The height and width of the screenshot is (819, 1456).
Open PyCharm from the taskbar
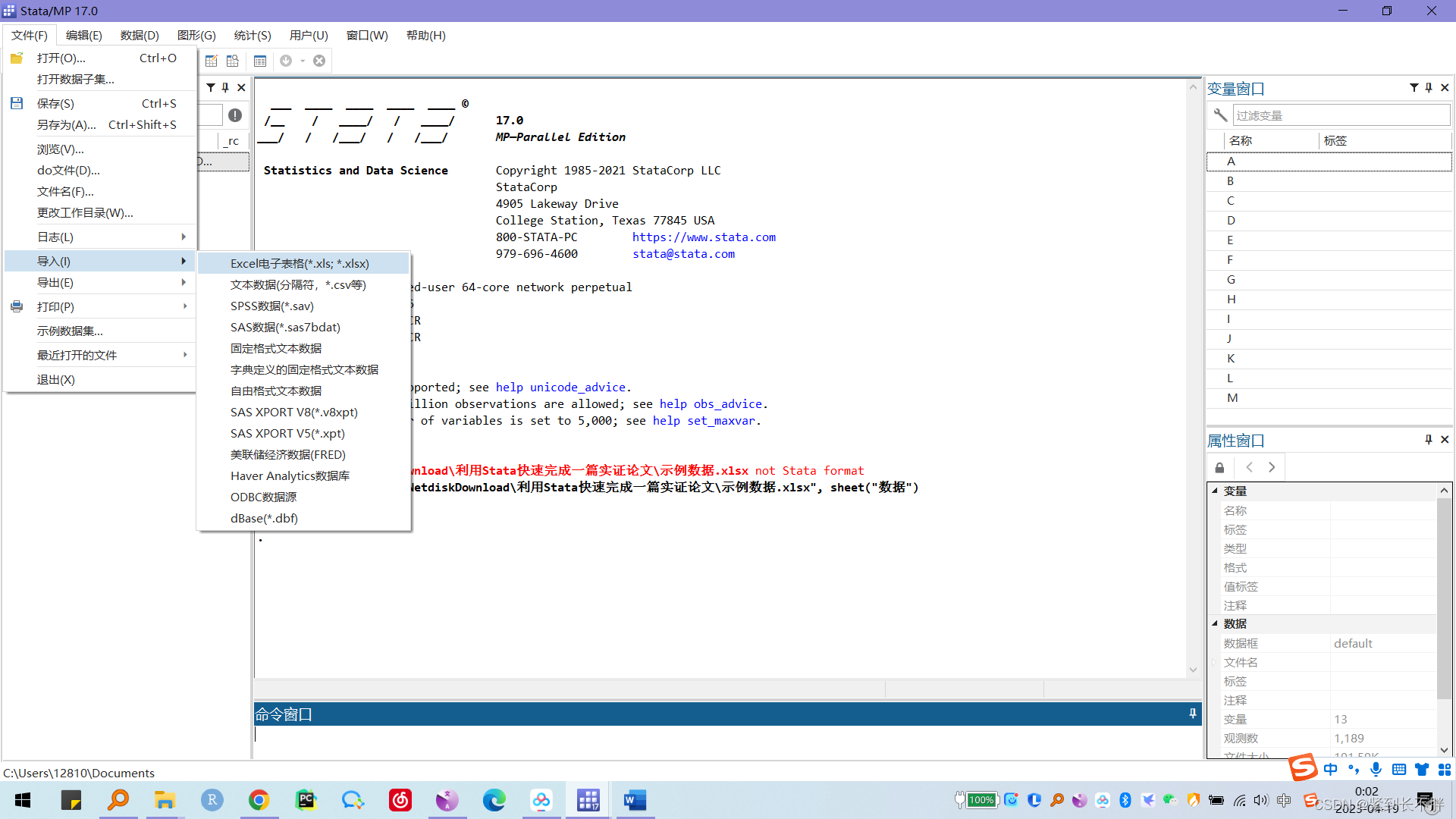pyautogui.click(x=306, y=800)
